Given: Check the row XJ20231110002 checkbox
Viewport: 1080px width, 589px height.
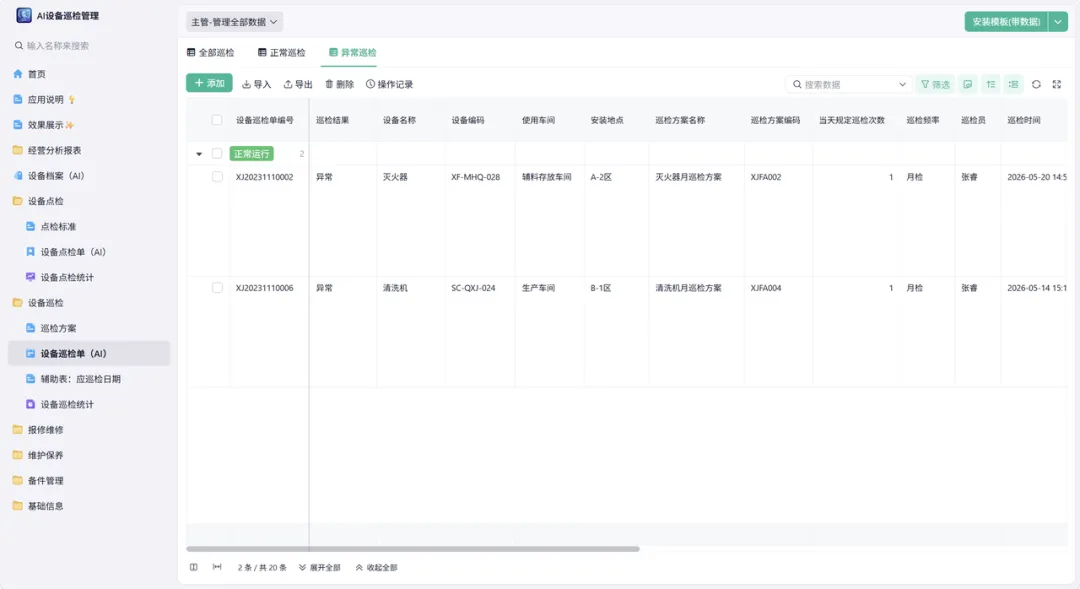Looking at the screenshot, I should pyautogui.click(x=217, y=177).
